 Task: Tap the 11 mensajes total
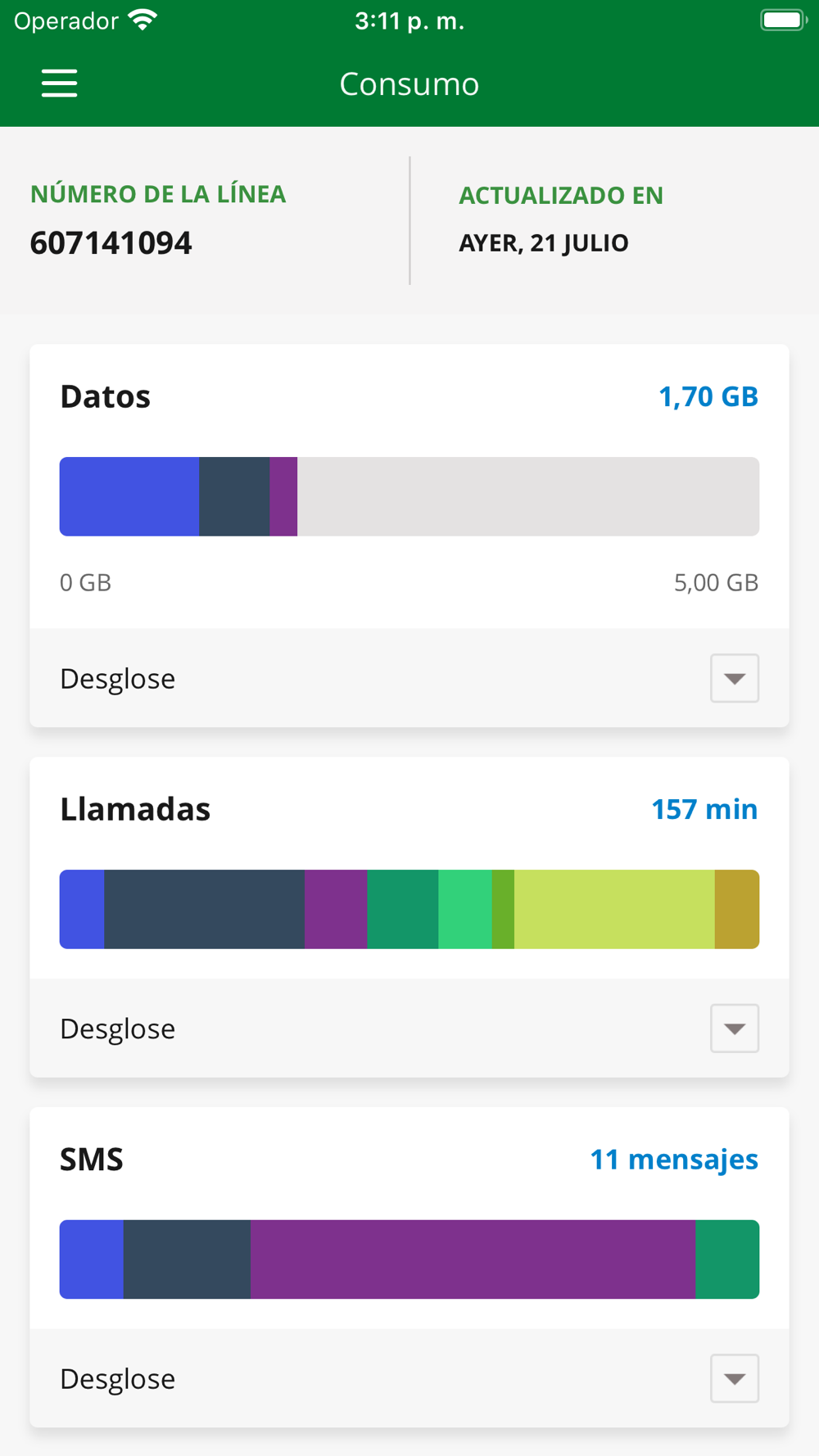(x=674, y=1160)
